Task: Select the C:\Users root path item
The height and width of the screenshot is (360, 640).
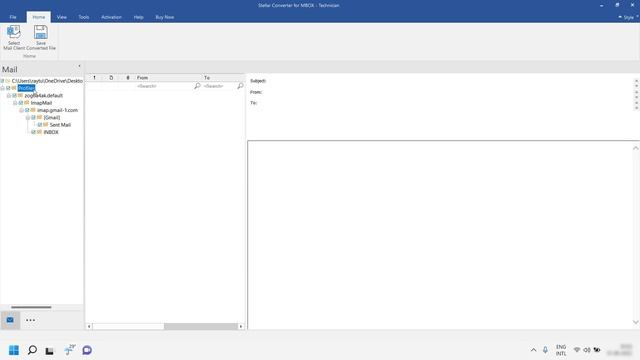Action: pos(47,81)
